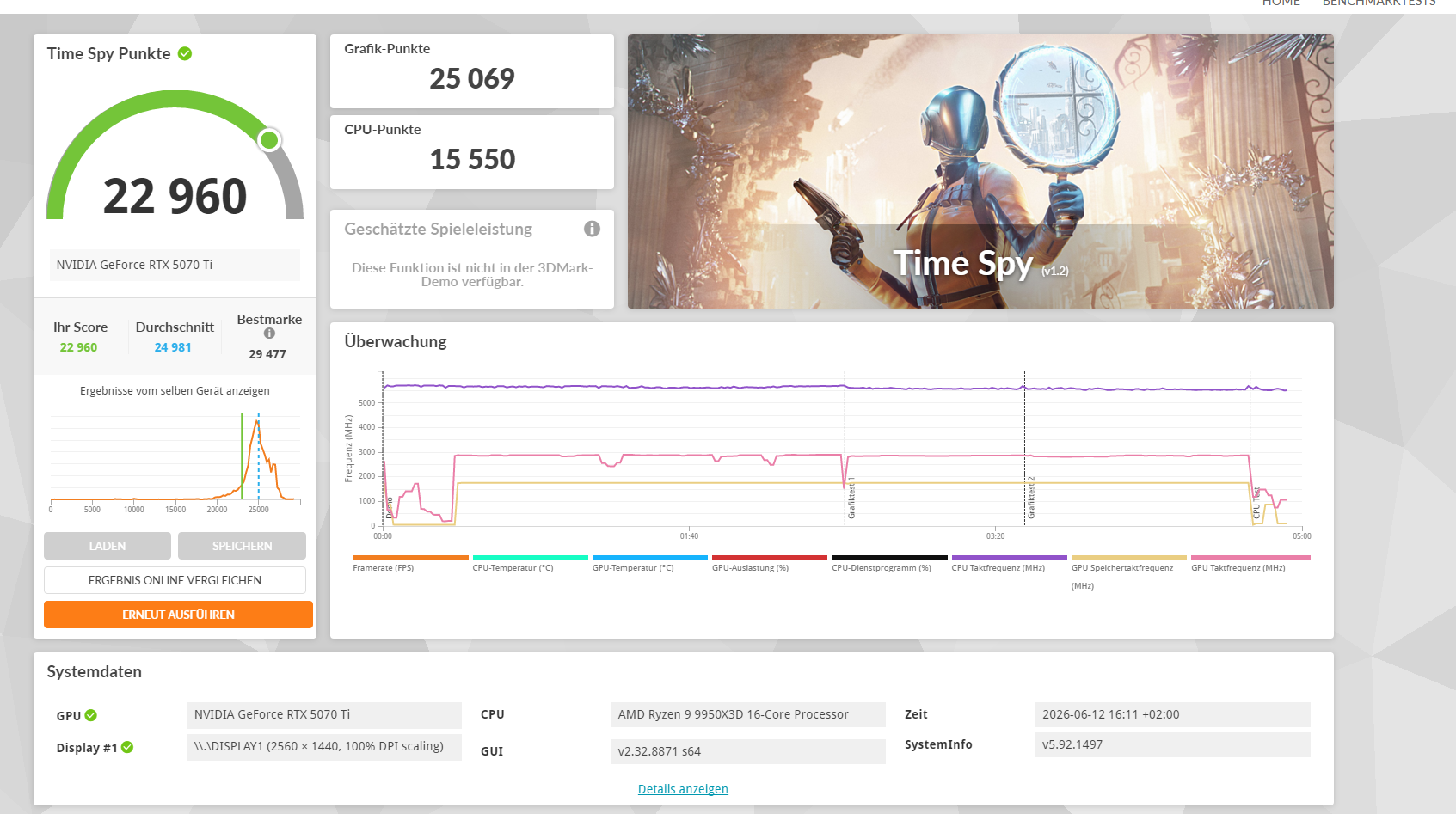Toggle the CPU-Temperatur (°C) legend entry
This screenshot has height=814, width=1456.
[x=530, y=563]
